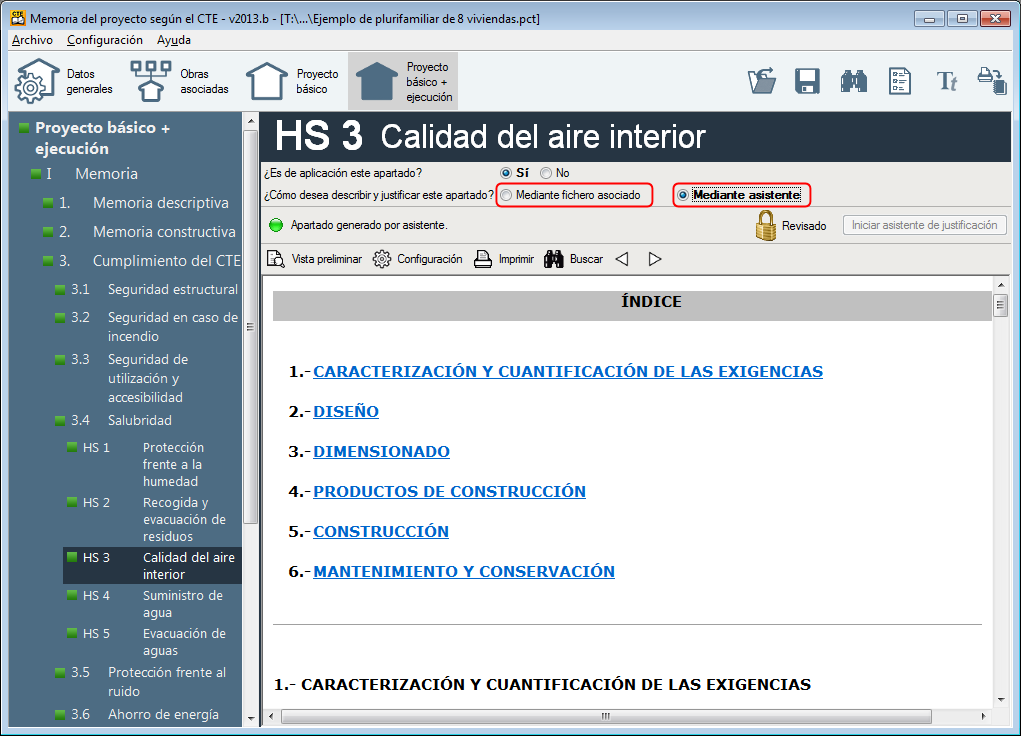1021x736 pixels.
Task: Click Imprimir printer button
Action: pos(504,259)
